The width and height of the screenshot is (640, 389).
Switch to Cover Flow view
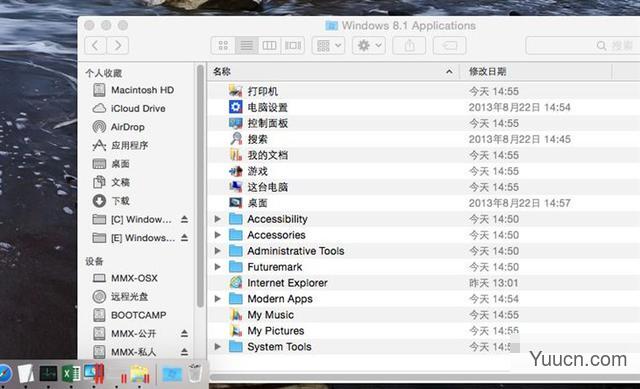(x=293, y=45)
